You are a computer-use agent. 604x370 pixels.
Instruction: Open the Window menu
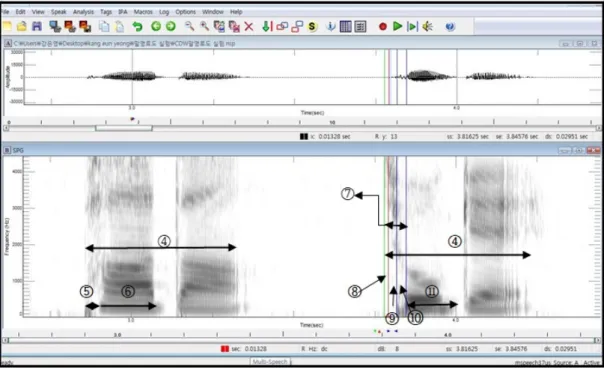213,12
